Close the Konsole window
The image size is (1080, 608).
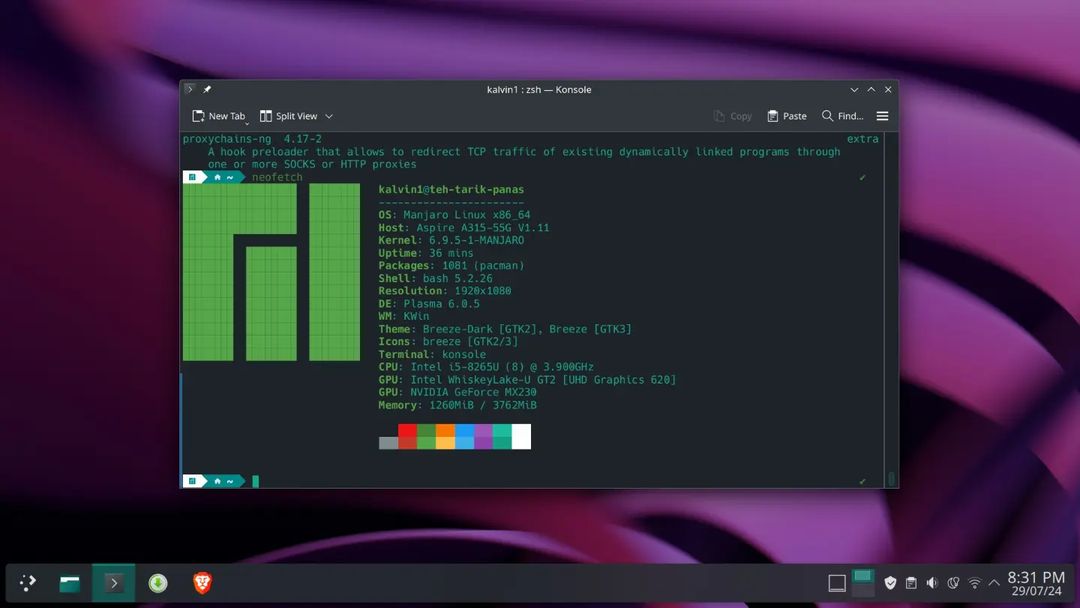tap(889, 90)
